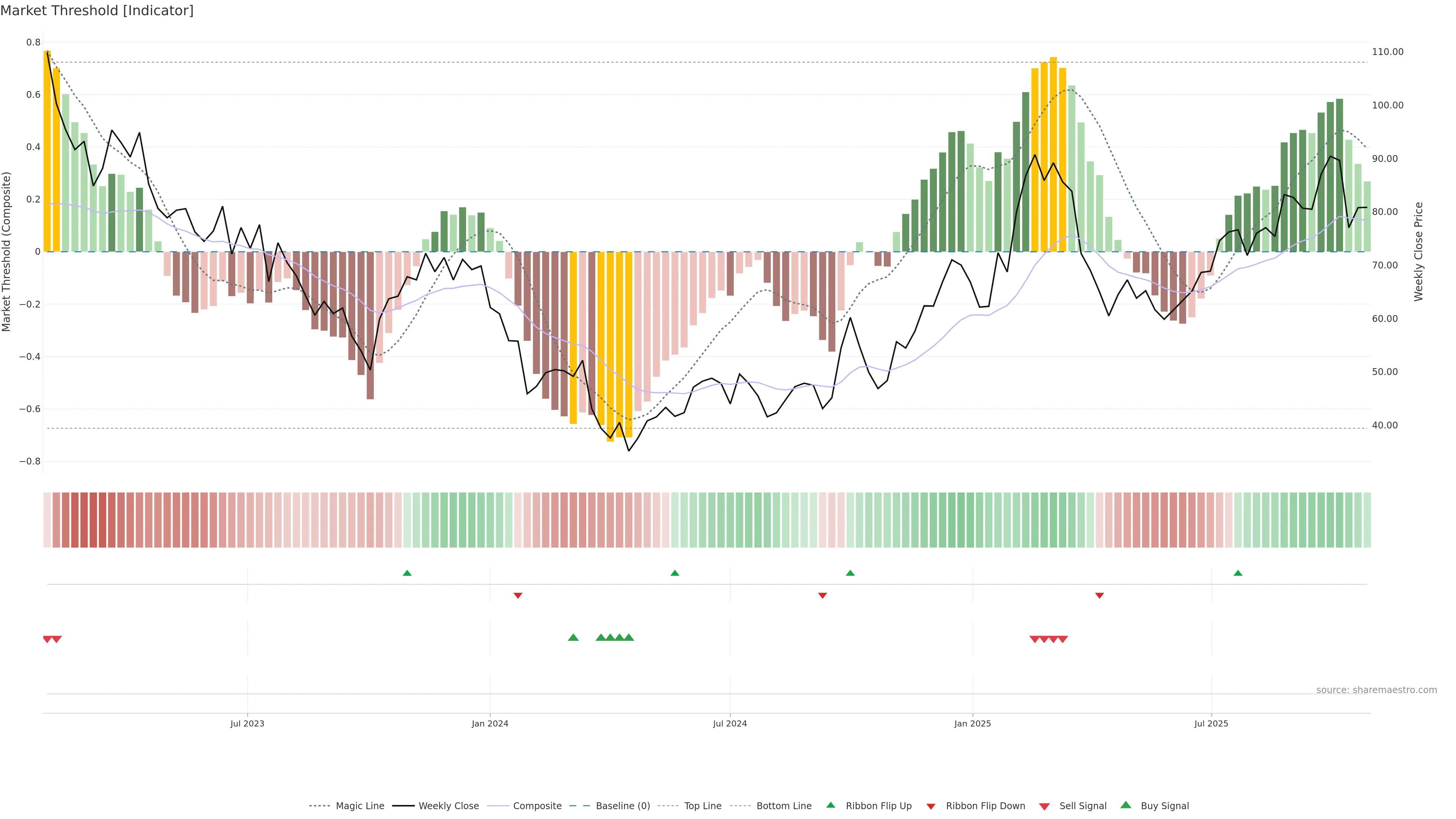Click the isolated leftmost green buy signal triangle
Viewport: 1456px width, 819px height.
pyautogui.click(x=573, y=637)
